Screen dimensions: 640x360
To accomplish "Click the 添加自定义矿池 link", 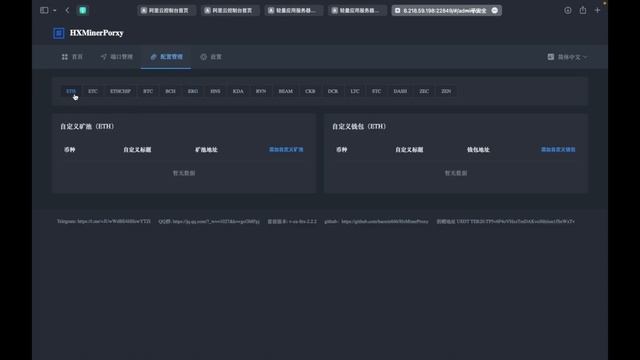I will pyautogui.click(x=286, y=150).
